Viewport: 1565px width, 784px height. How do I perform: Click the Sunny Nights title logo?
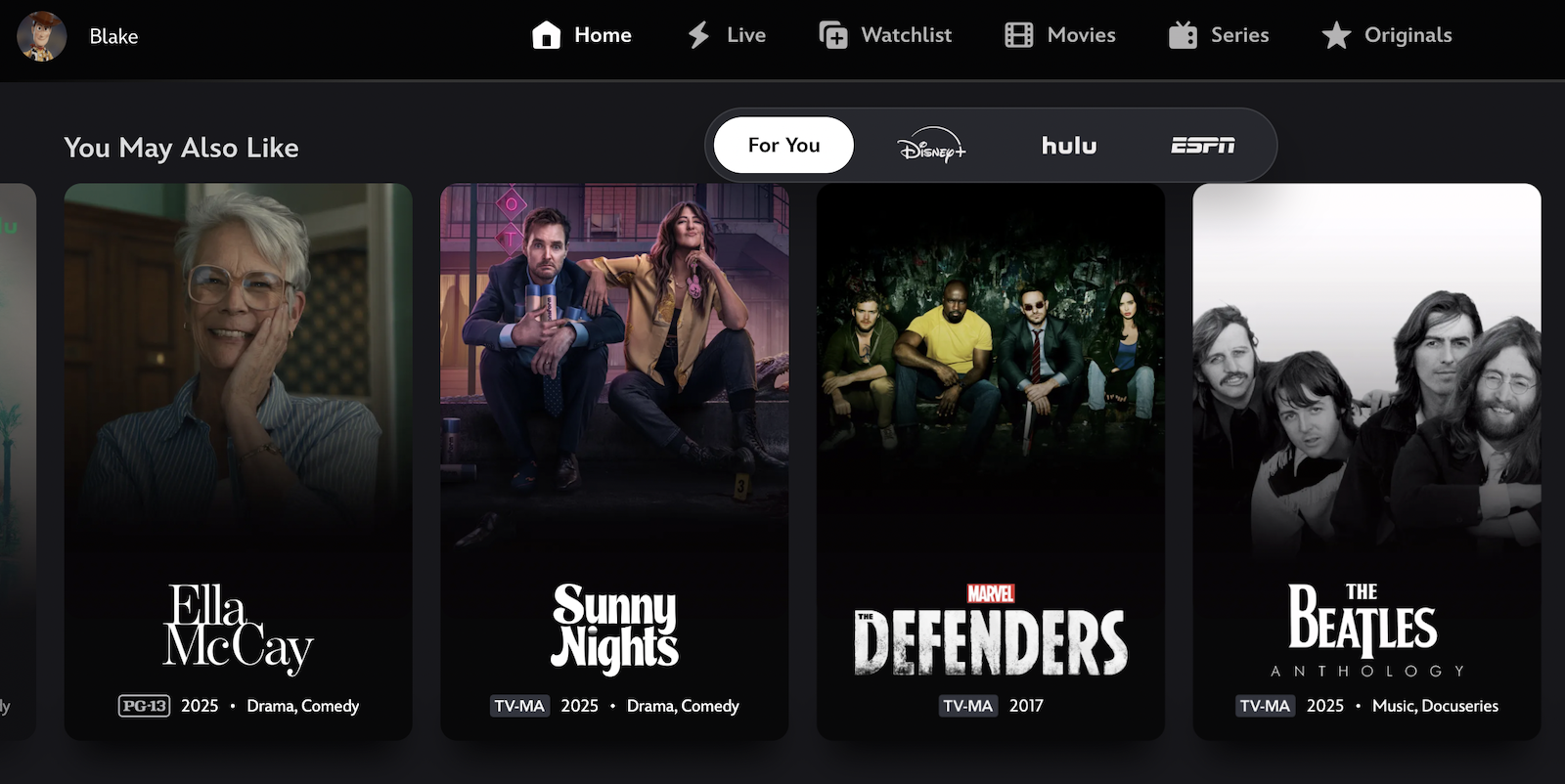coord(614,629)
